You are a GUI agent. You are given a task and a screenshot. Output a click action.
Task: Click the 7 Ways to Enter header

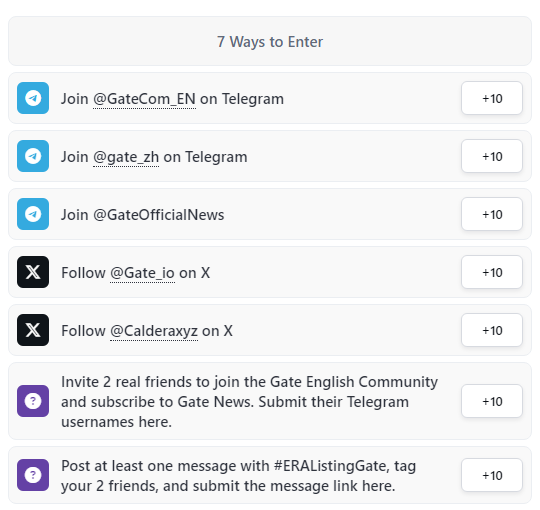[x=270, y=41]
